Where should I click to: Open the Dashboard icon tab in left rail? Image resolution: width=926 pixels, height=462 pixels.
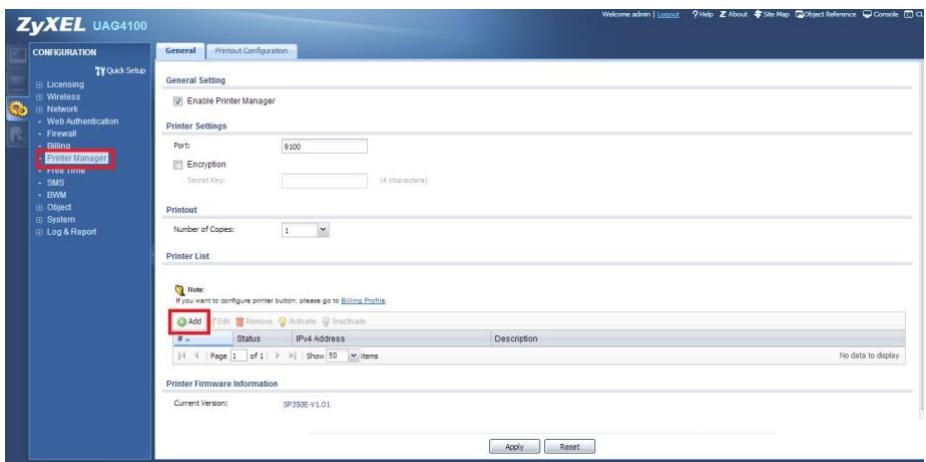(17, 55)
